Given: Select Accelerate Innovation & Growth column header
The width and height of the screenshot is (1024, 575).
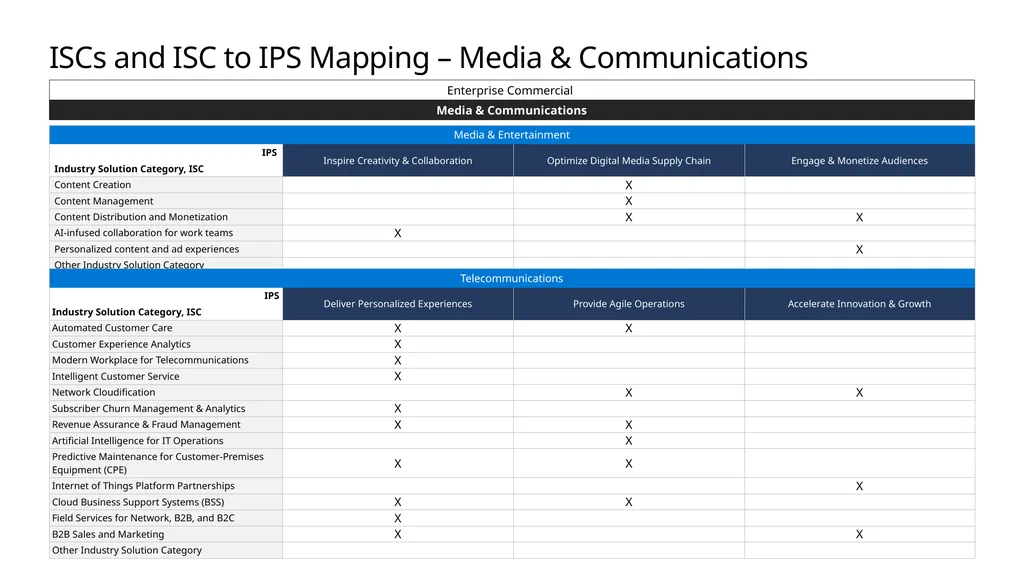Looking at the screenshot, I should point(859,304).
